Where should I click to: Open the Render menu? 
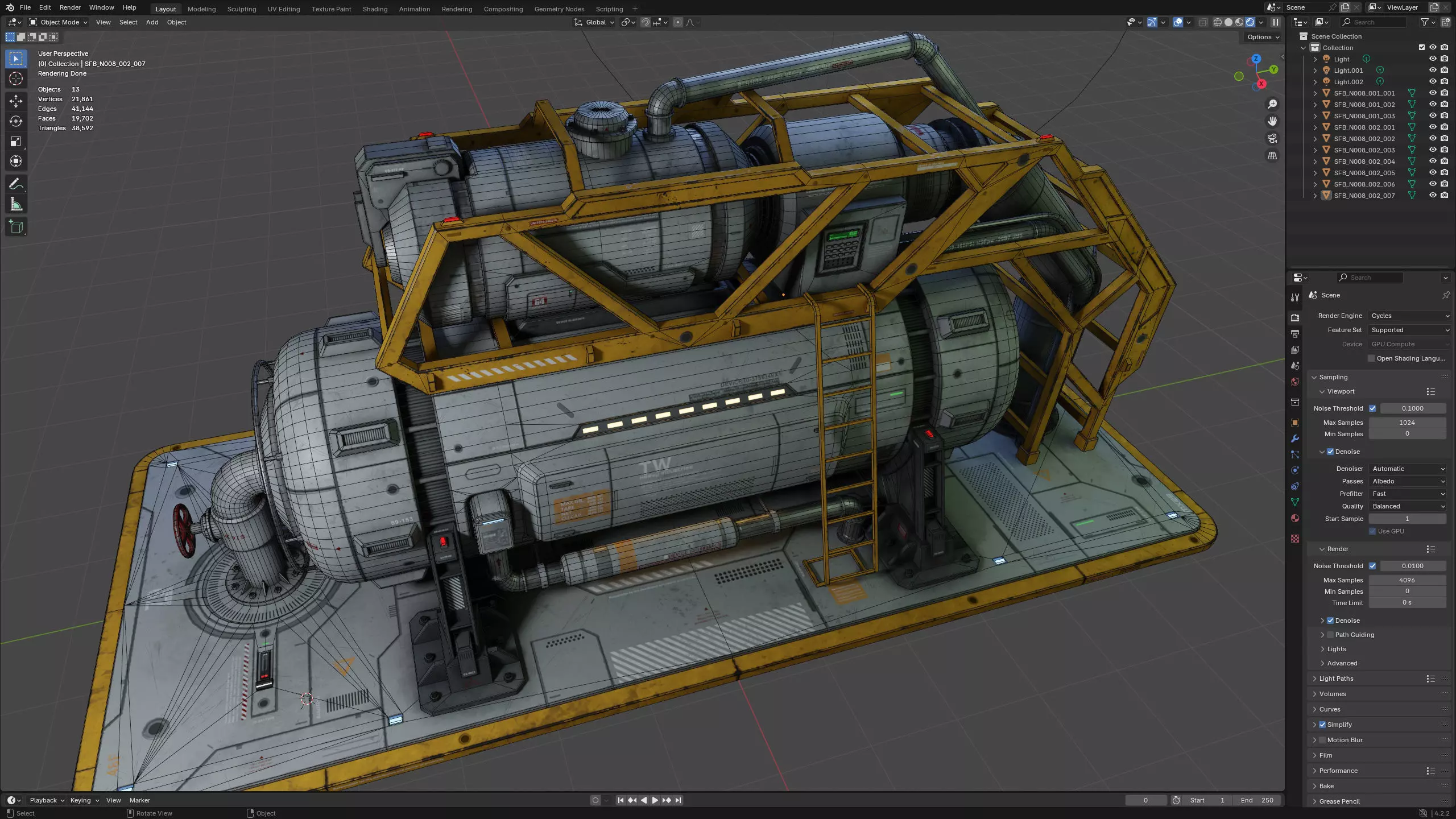point(70,7)
